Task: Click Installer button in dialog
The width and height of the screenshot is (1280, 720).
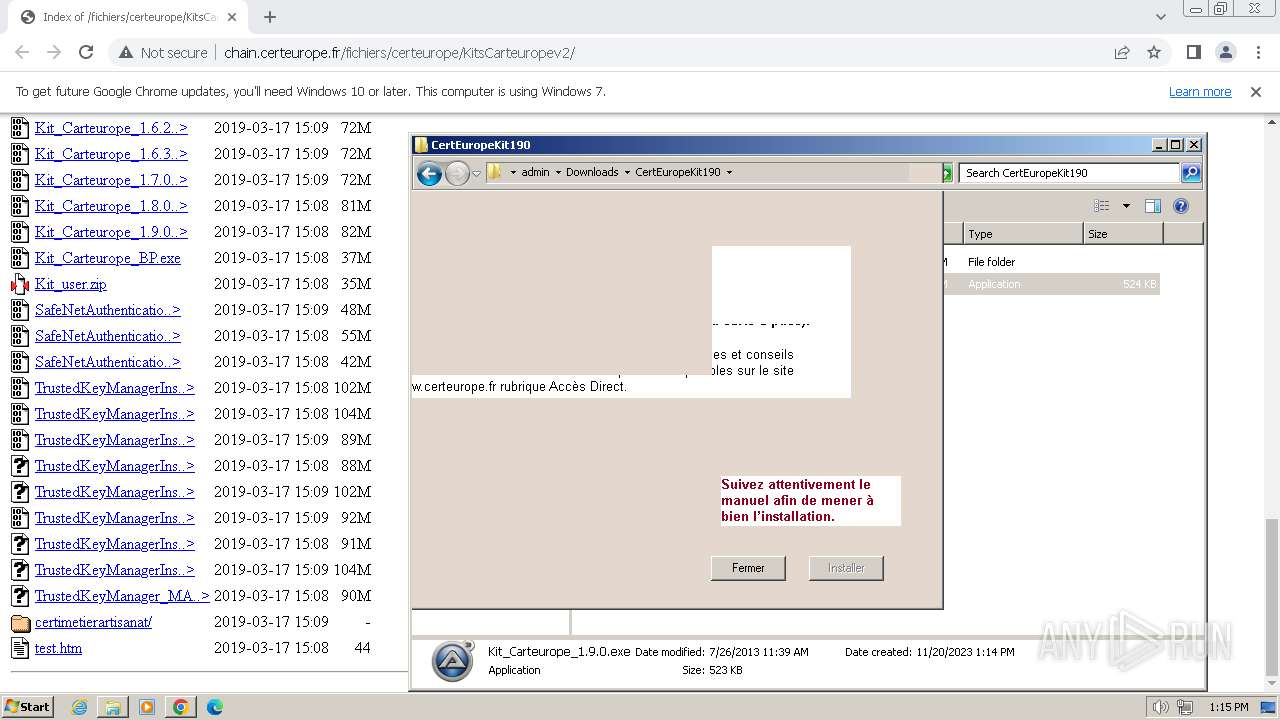Action: tap(846, 568)
